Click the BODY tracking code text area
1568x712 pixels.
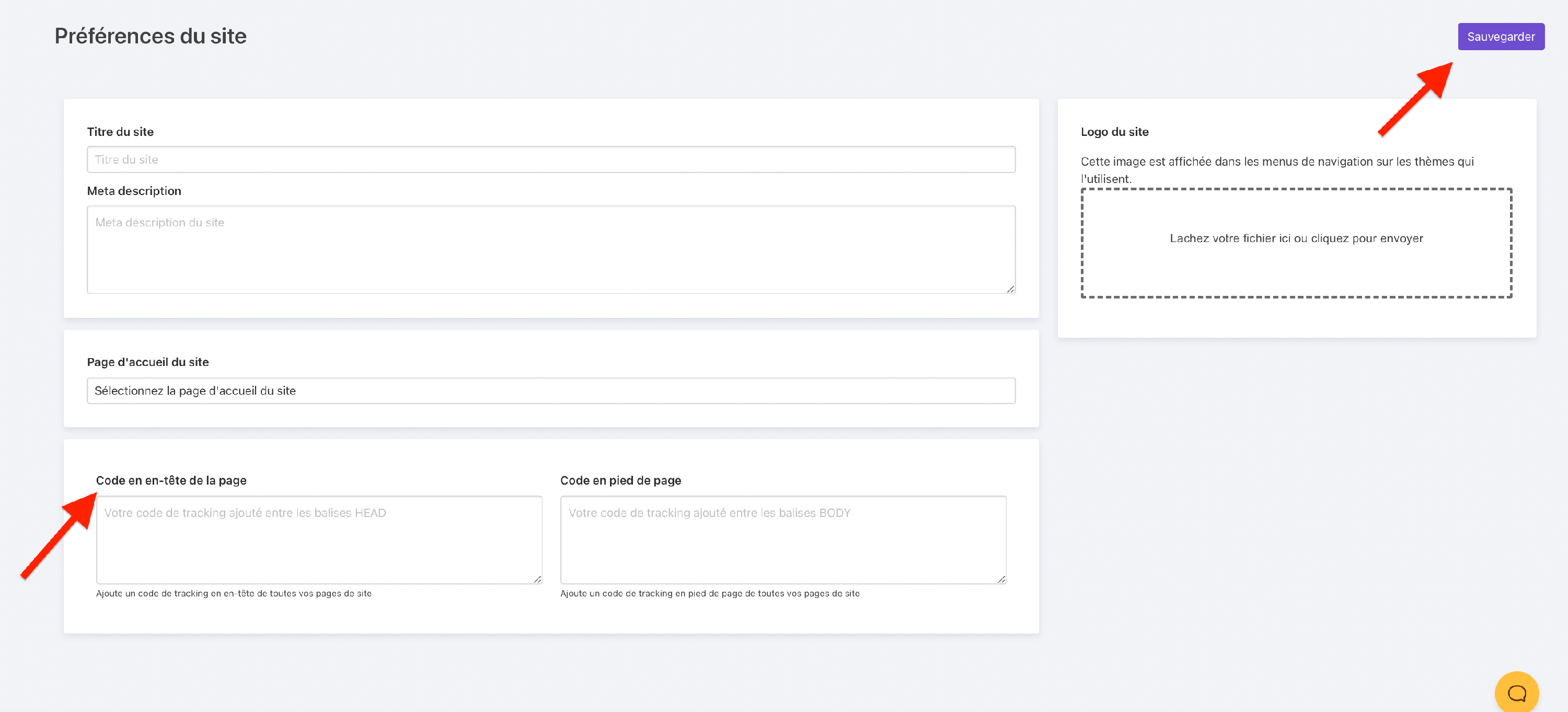[783, 540]
